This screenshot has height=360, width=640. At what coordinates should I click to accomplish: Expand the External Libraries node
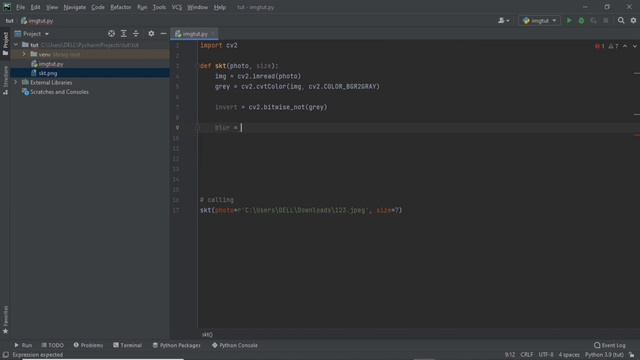click(16, 82)
